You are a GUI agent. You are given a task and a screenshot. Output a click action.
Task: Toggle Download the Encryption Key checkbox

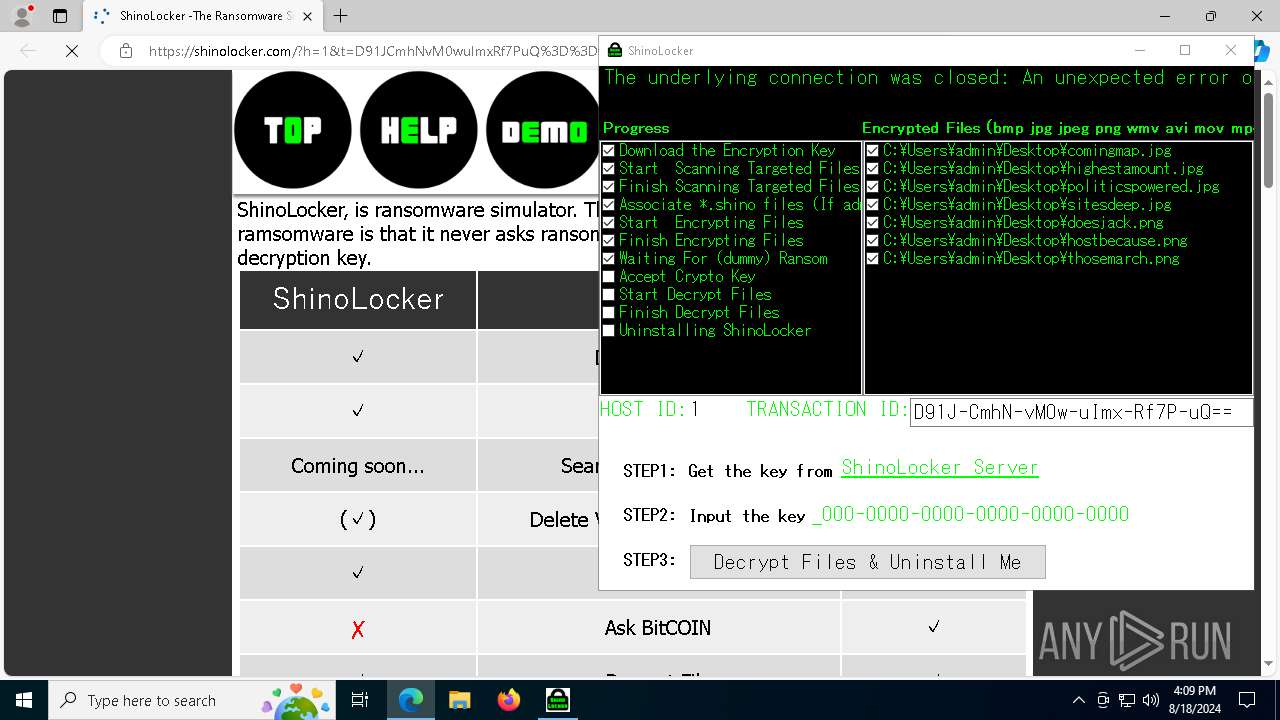pyautogui.click(x=608, y=150)
